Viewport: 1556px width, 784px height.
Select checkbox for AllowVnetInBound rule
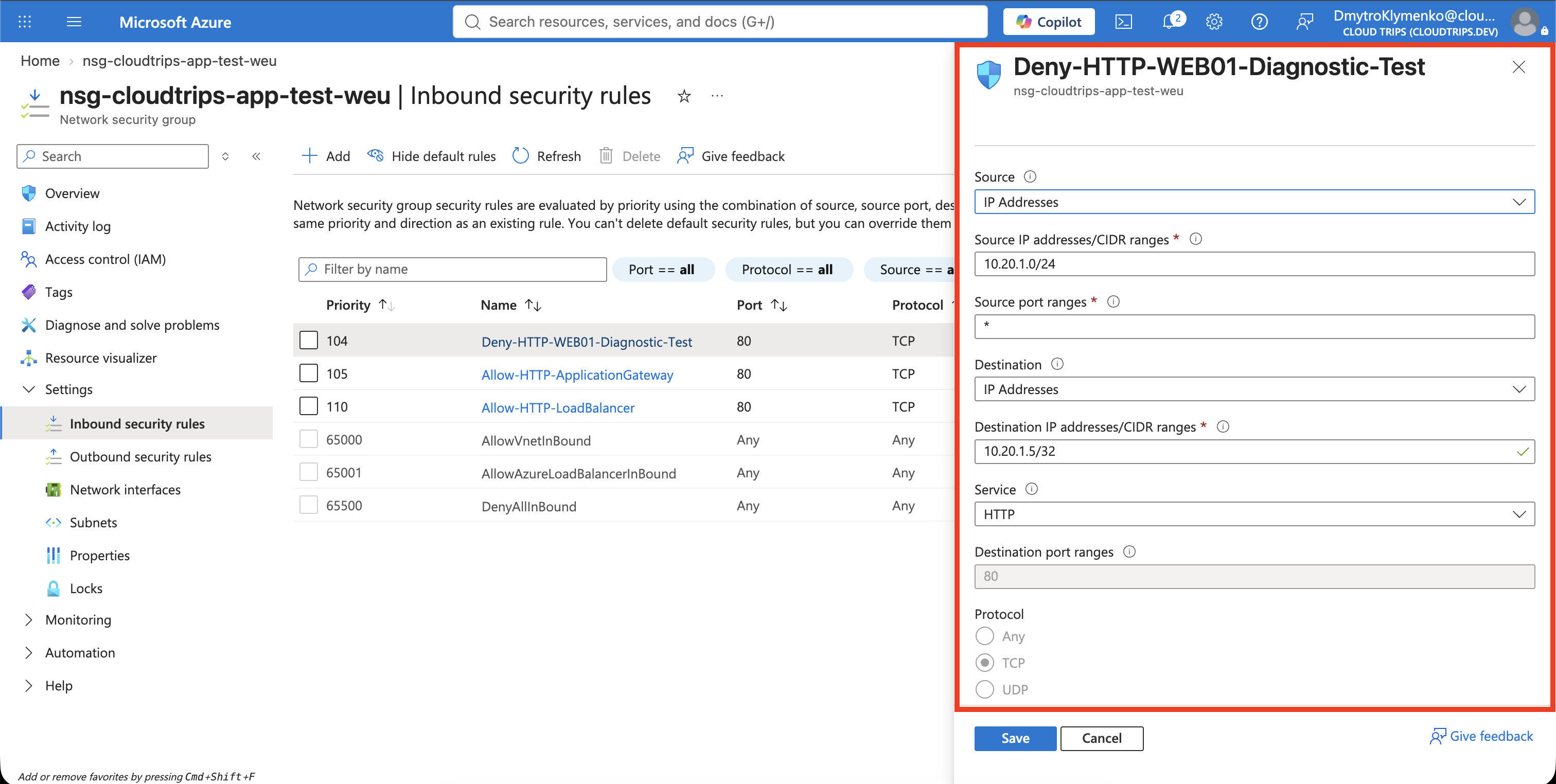309,439
